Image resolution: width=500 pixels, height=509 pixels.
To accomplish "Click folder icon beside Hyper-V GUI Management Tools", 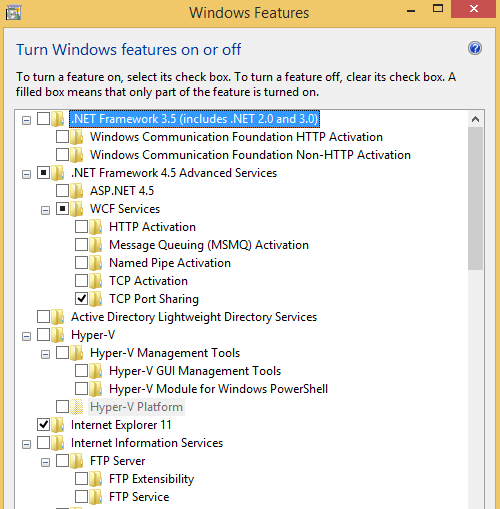I will [x=96, y=371].
